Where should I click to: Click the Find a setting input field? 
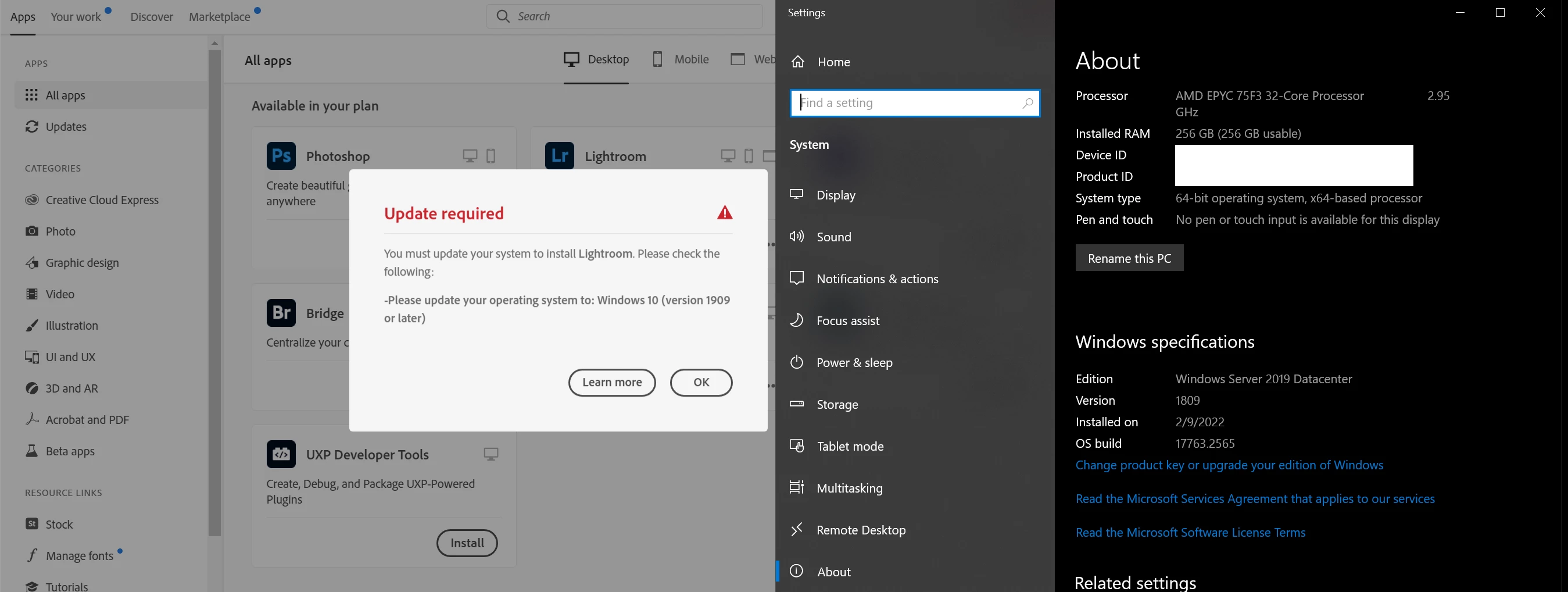(915, 103)
